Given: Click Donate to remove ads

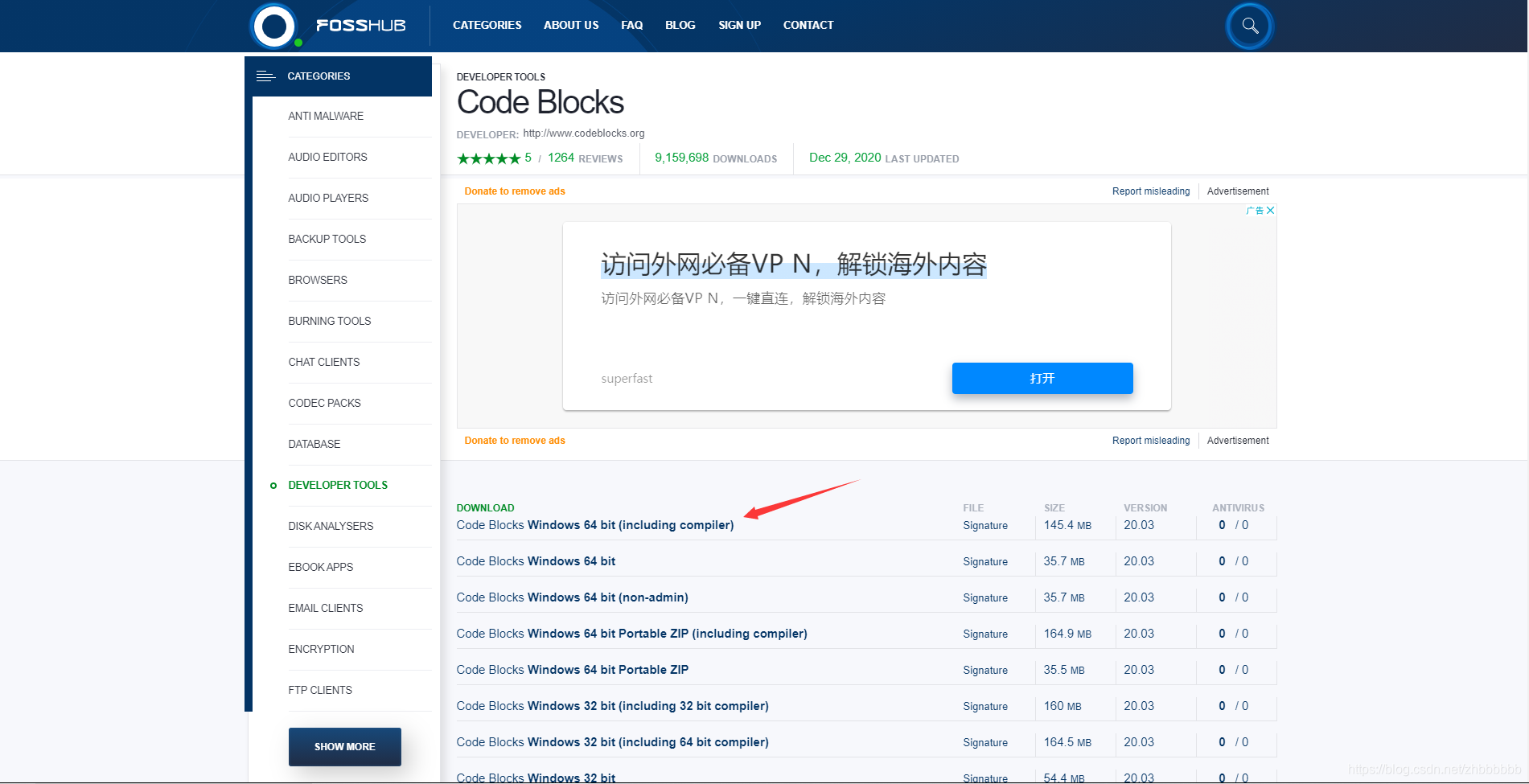Looking at the screenshot, I should tap(515, 191).
